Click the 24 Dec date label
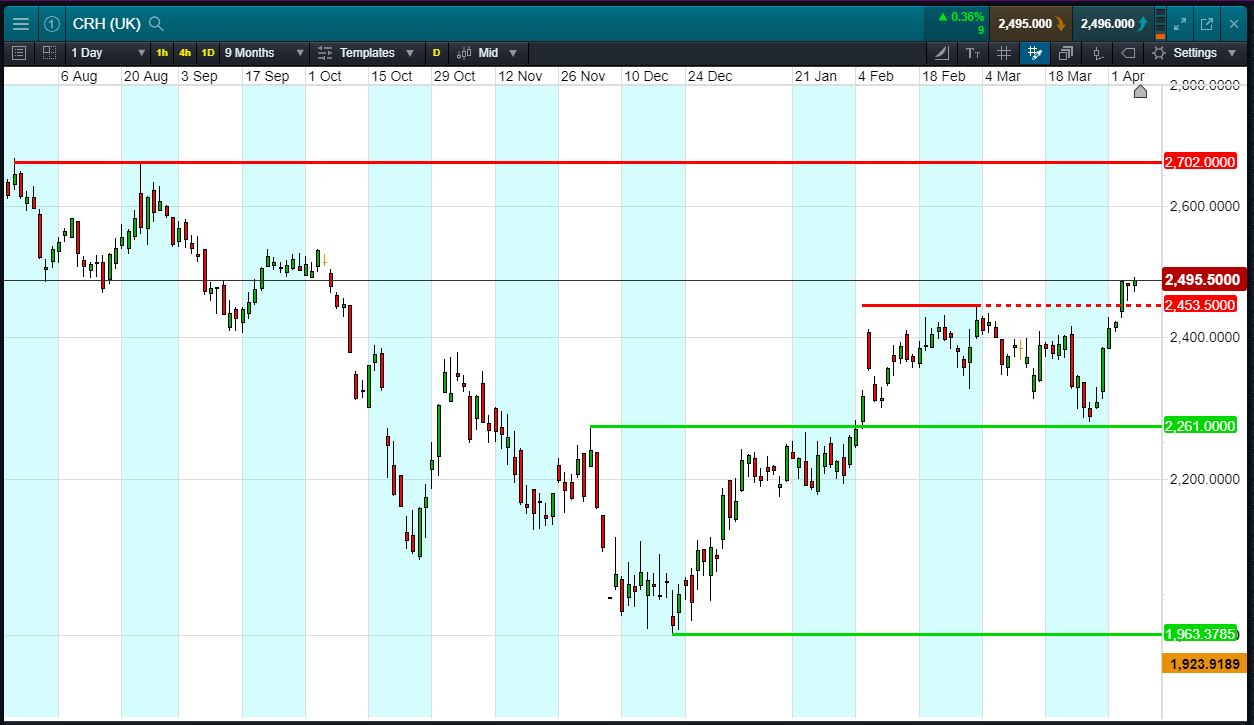Screen dimensions: 1254x725 click(709, 76)
